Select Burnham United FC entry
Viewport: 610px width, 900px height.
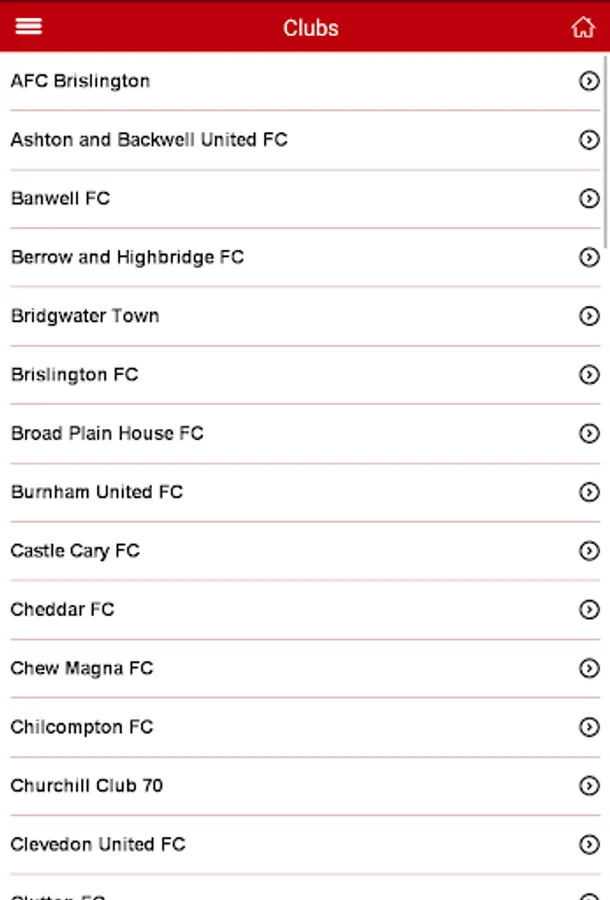coord(97,492)
